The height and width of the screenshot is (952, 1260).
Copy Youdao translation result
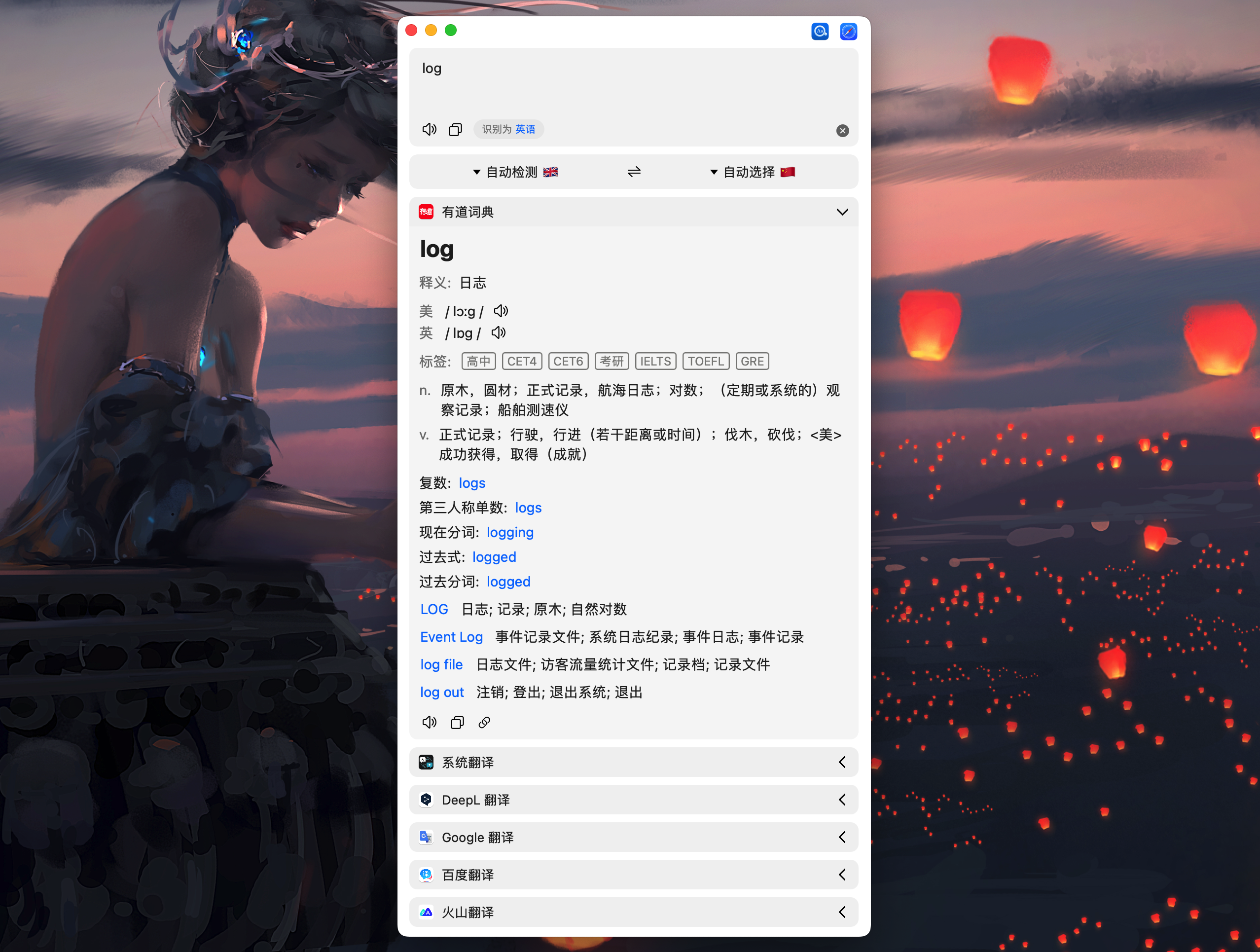click(457, 723)
